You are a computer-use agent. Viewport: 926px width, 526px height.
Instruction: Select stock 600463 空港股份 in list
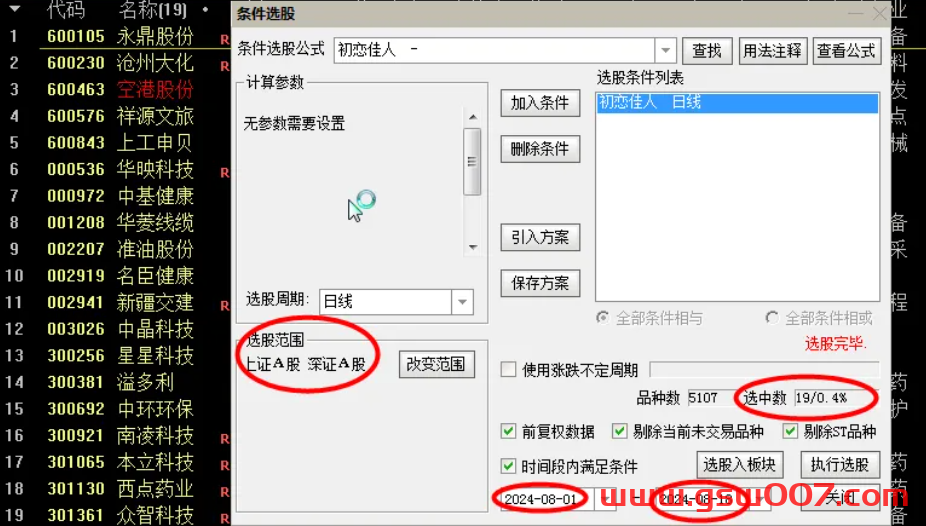[x=120, y=90]
